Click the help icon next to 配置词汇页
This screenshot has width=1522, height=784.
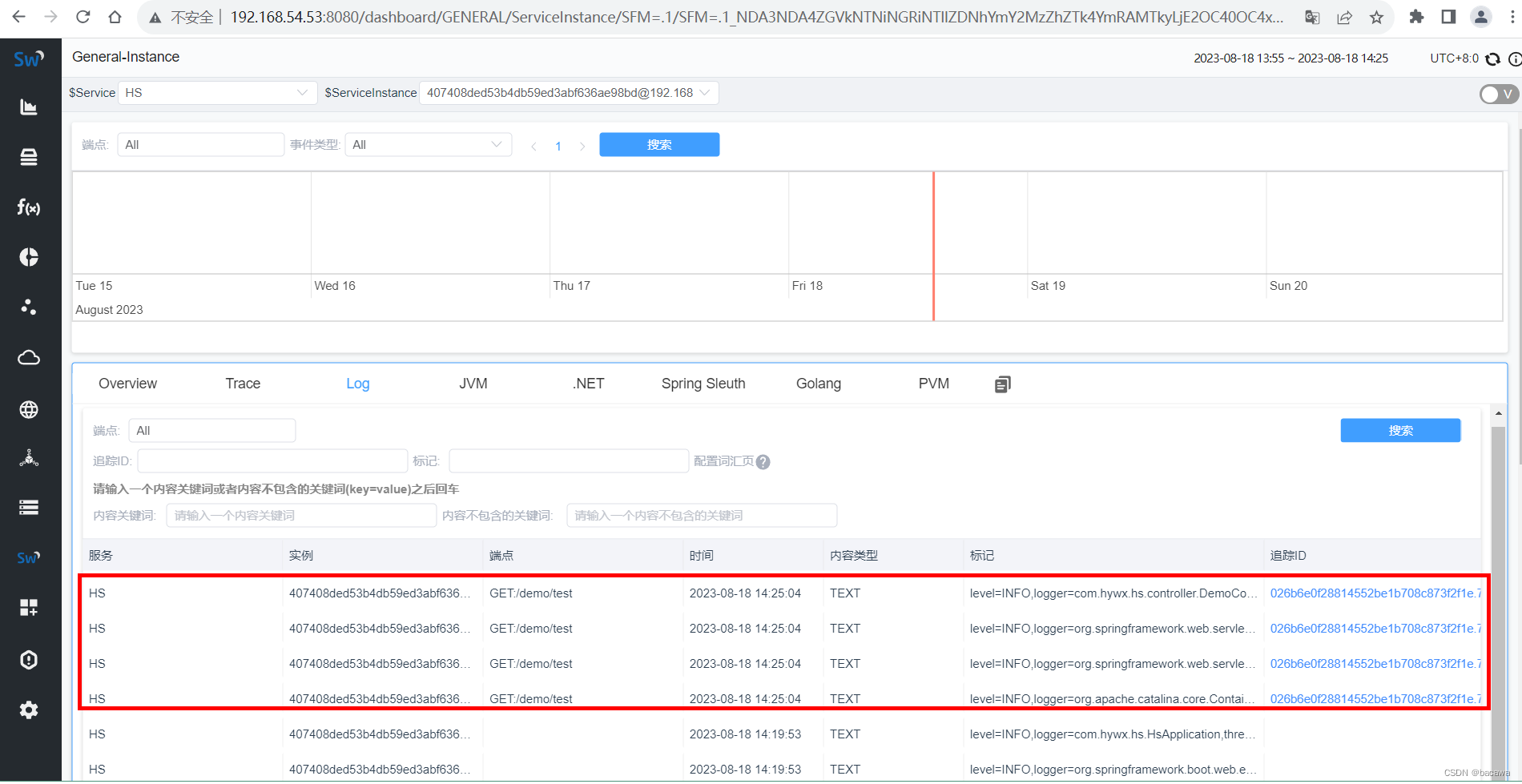[x=763, y=462]
